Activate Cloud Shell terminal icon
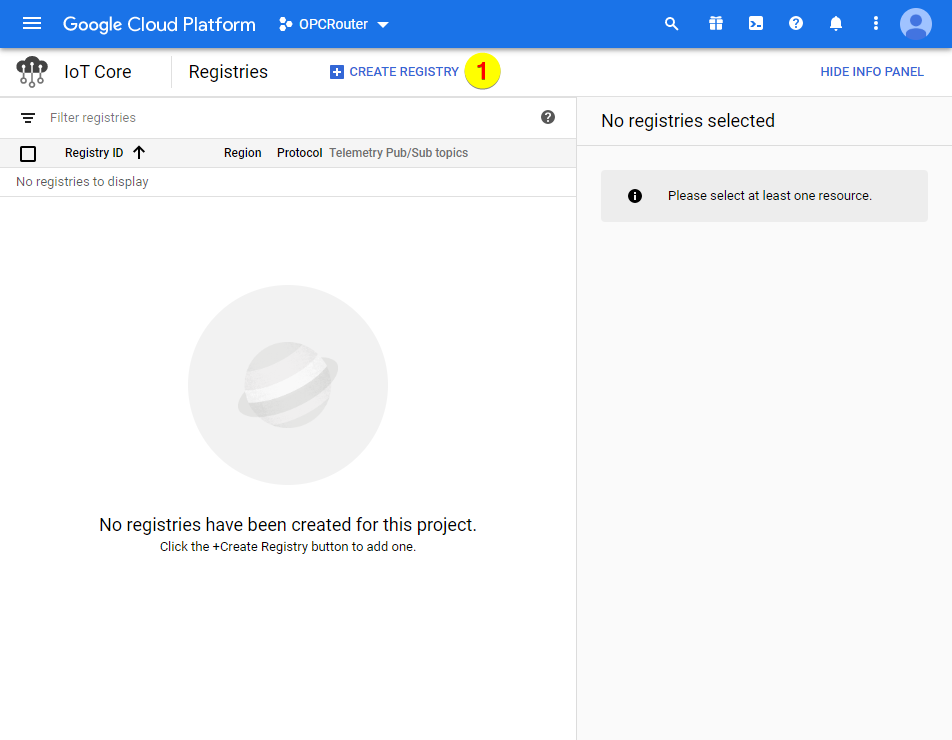This screenshot has width=952, height=740. [x=756, y=24]
